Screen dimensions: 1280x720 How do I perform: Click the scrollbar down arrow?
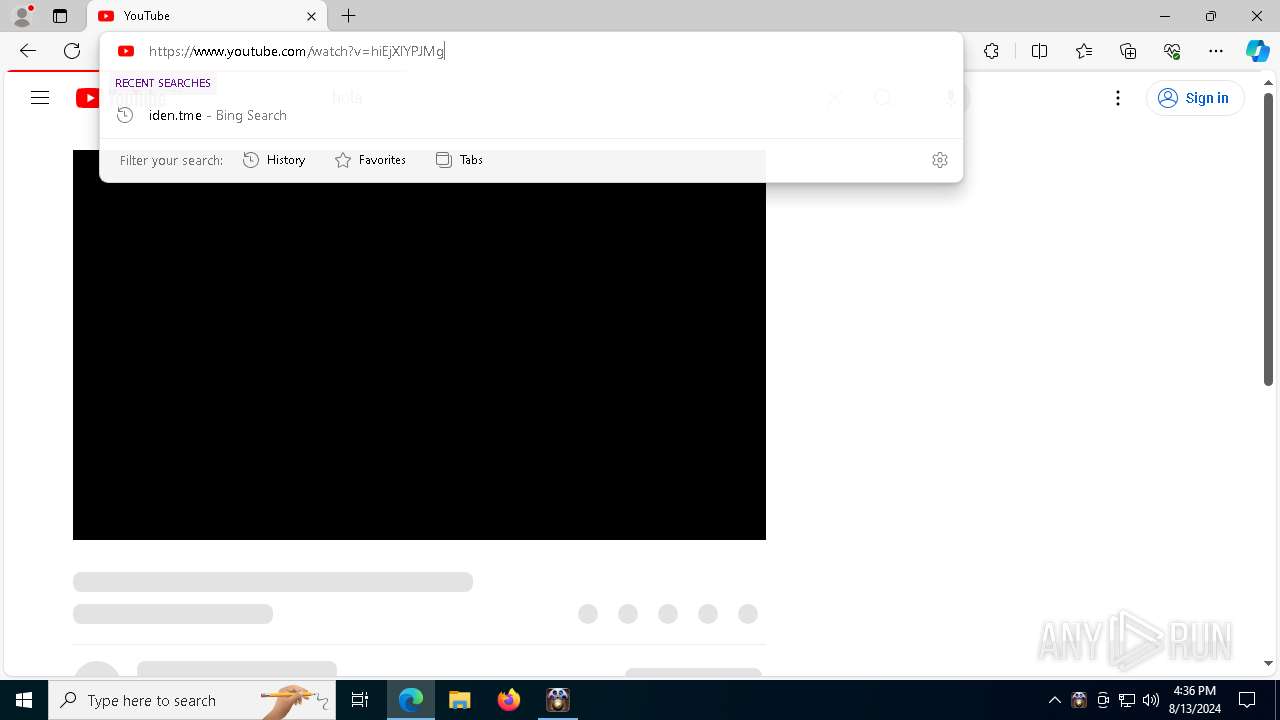tap(1268, 663)
